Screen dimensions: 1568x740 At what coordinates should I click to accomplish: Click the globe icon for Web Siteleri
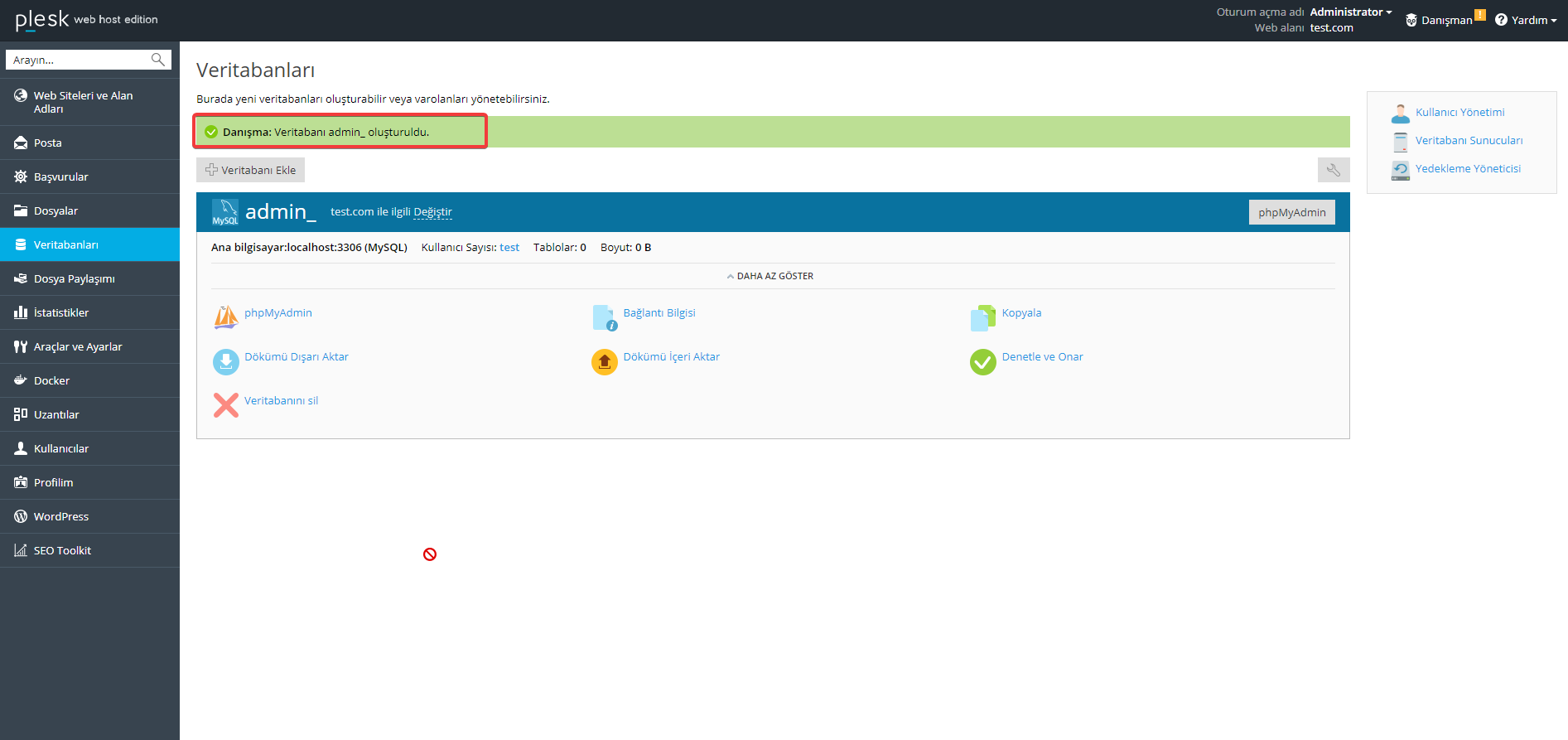21,95
